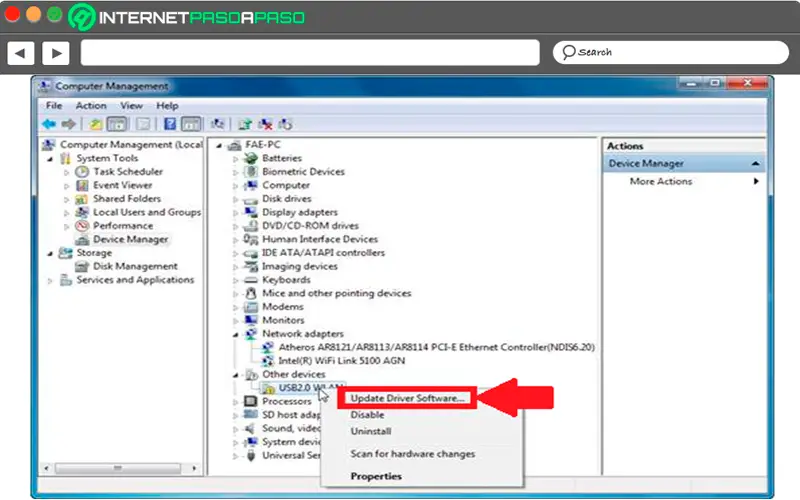Click the Back arrow in Computer Management toolbar
This screenshot has width=800, height=500.
pyautogui.click(x=49, y=124)
